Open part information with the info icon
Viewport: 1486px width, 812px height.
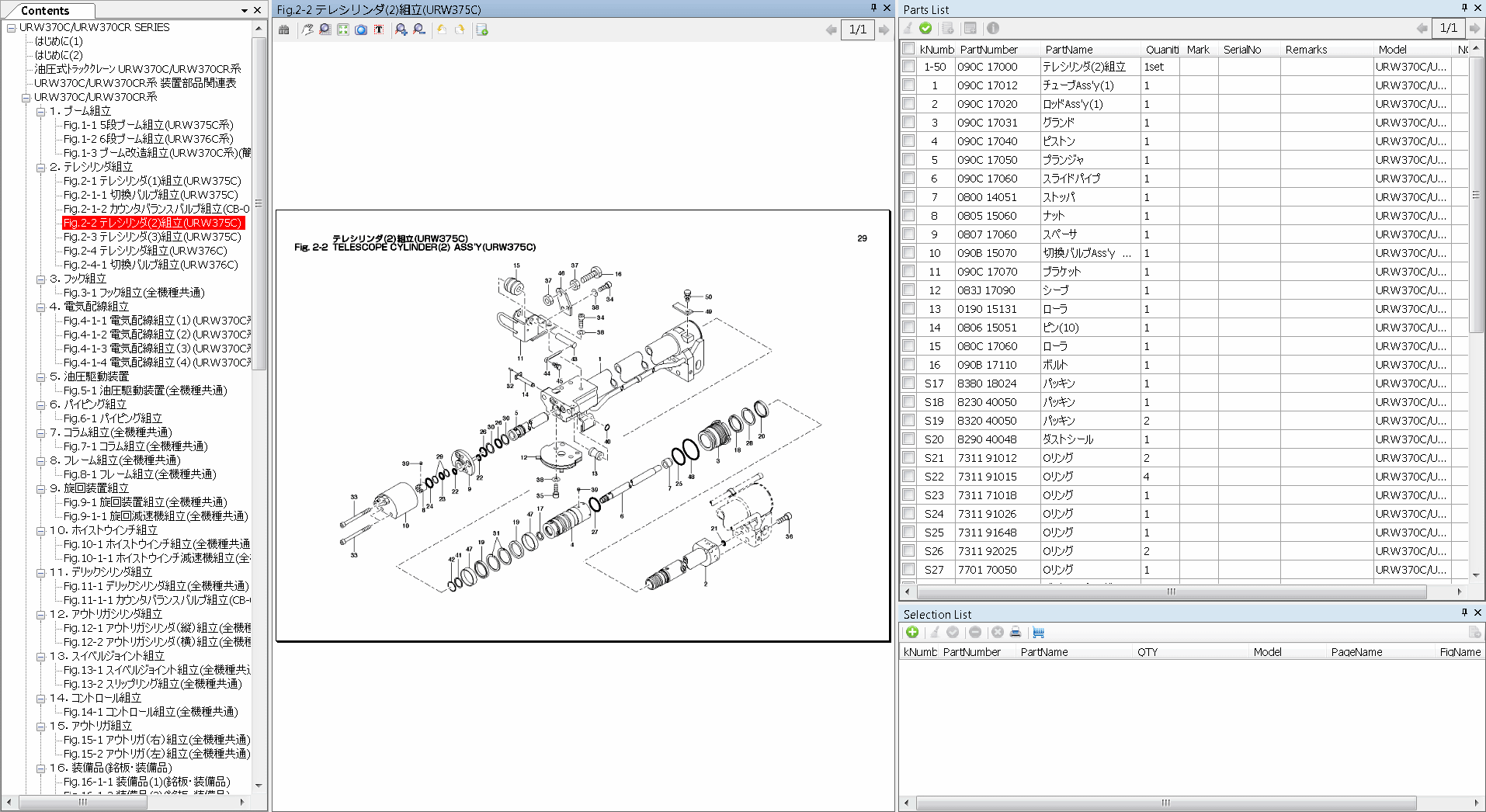tap(994, 29)
